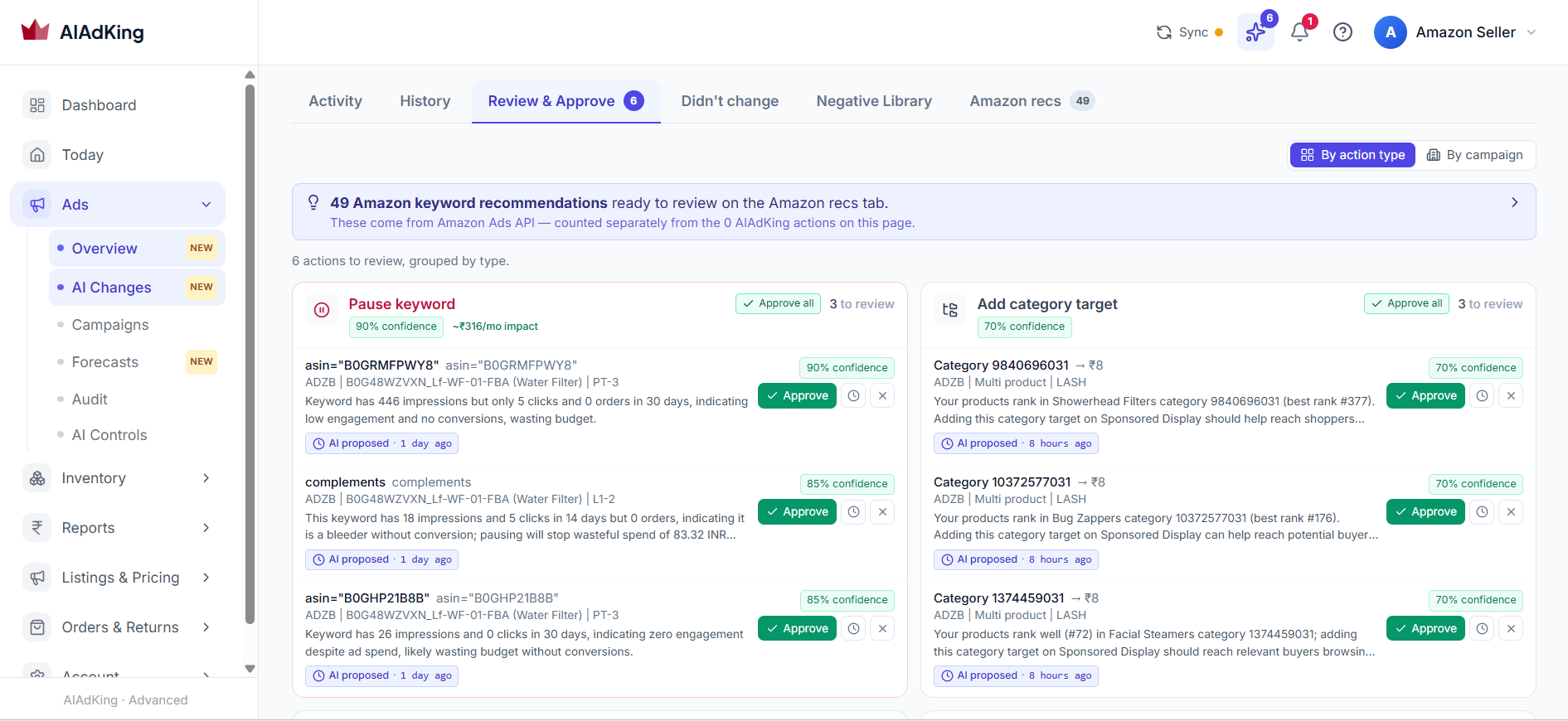Switch grouping to By campaign
The height and width of the screenshot is (721, 1568).
(1474, 155)
